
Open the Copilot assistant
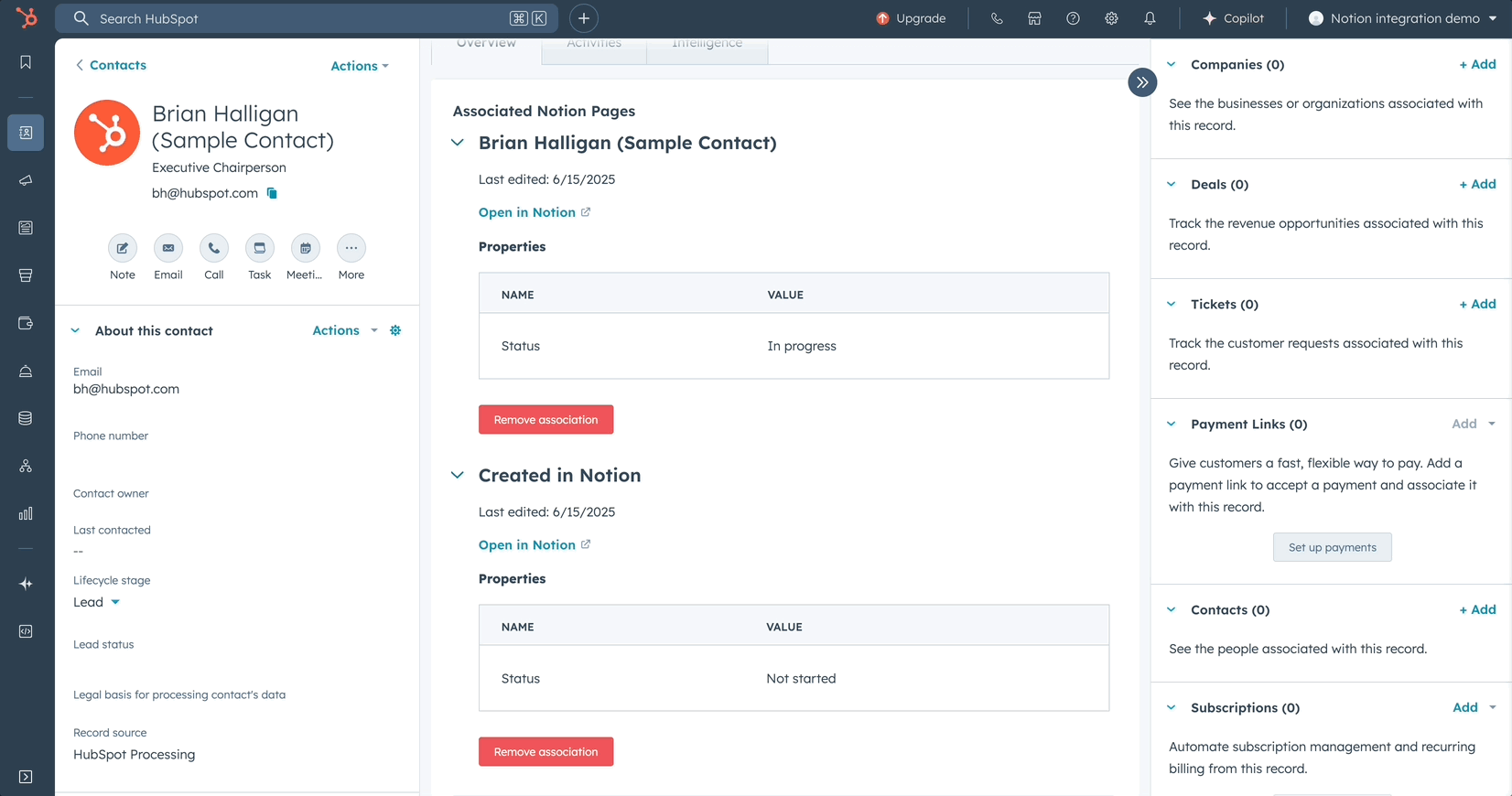click(1233, 18)
